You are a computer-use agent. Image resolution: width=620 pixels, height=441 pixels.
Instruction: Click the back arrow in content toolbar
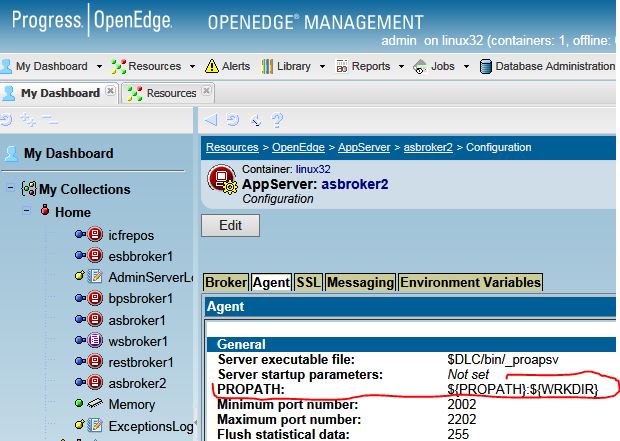(211, 120)
